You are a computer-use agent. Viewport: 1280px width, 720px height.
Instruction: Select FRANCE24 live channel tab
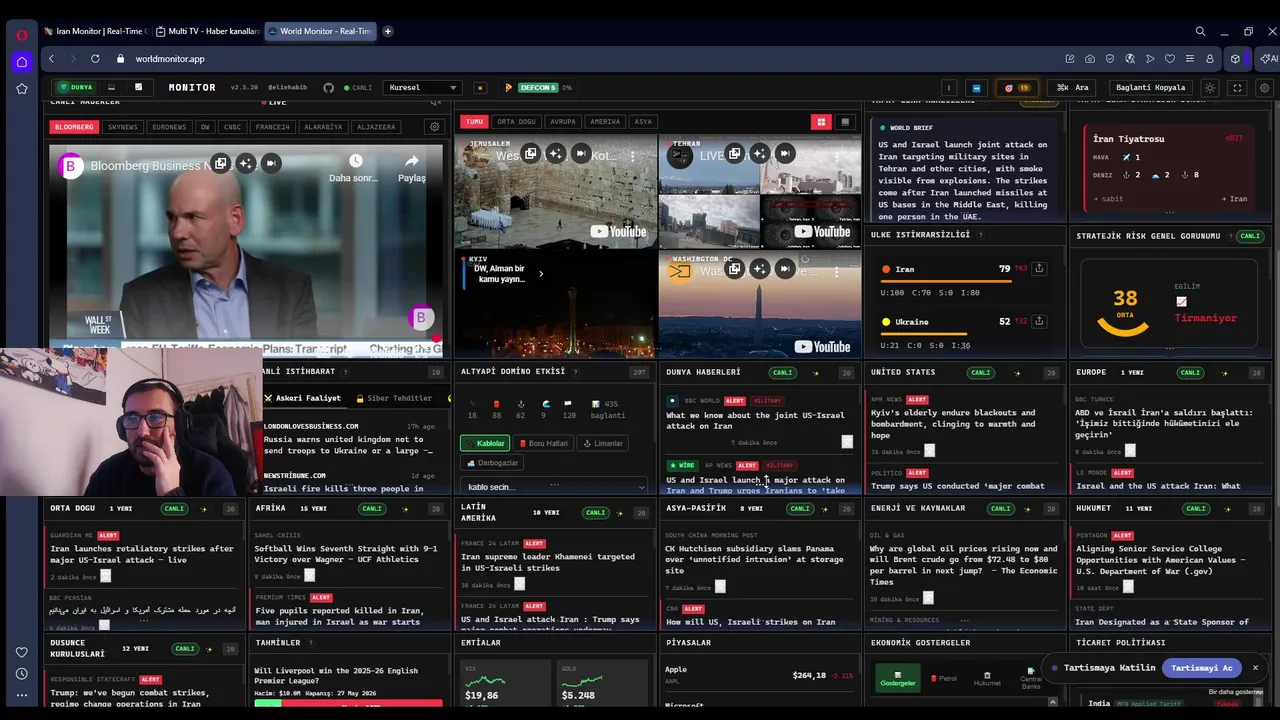point(272,127)
